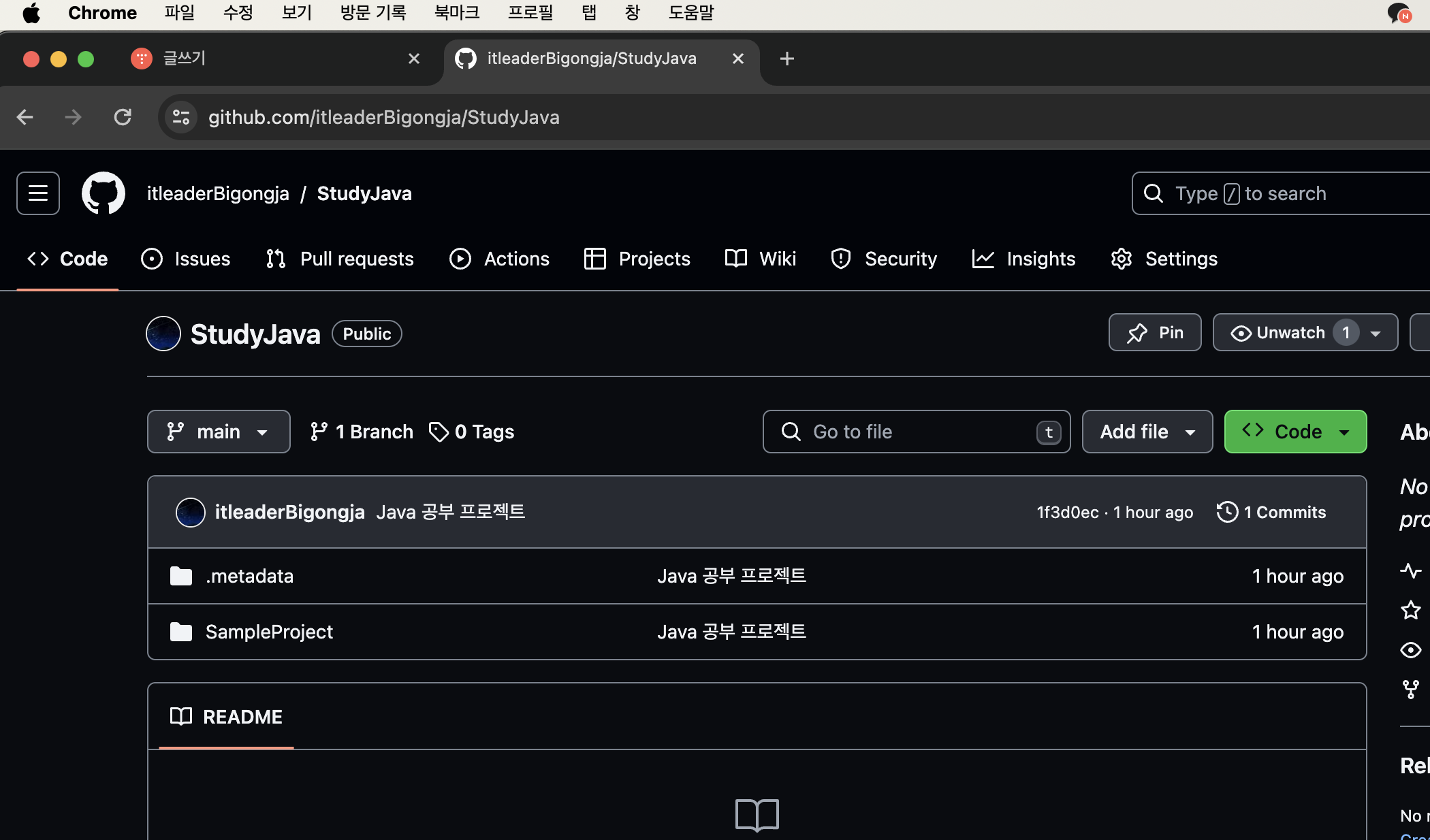Open the Unwatch notifications dropdown
This screenshot has height=840, width=1430.
click(1305, 332)
